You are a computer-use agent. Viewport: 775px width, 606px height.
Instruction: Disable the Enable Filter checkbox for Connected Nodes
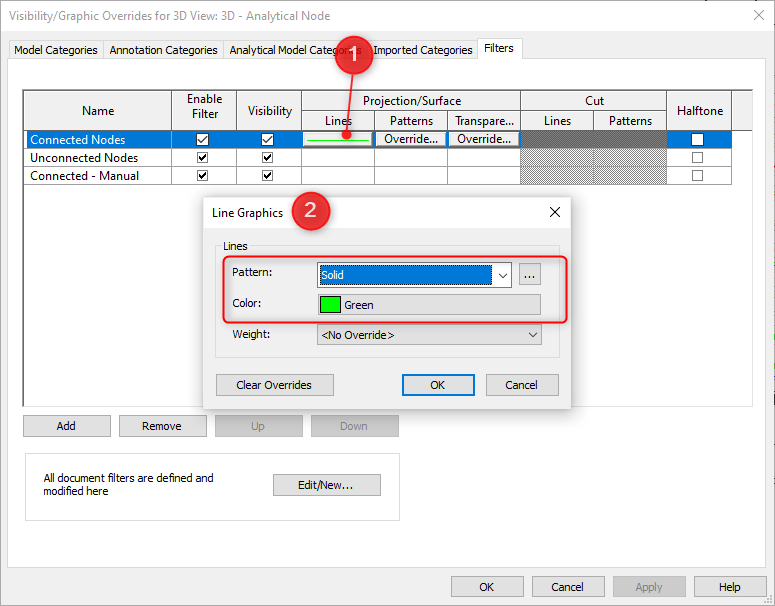click(x=203, y=140)
